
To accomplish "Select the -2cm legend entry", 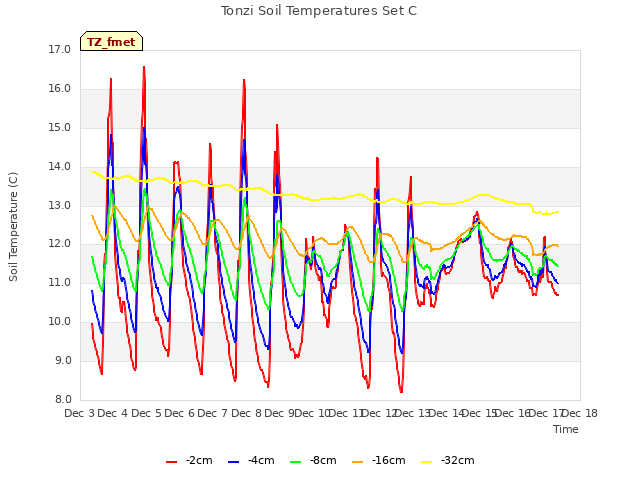I will (189, 461).
